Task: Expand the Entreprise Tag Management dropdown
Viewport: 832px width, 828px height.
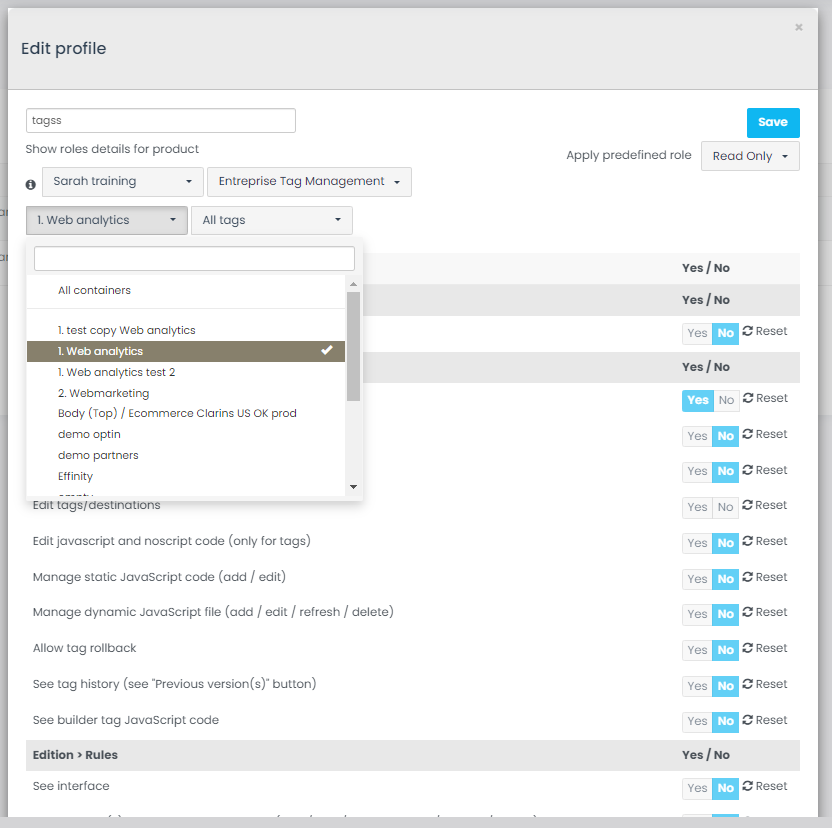Action: 309,182
